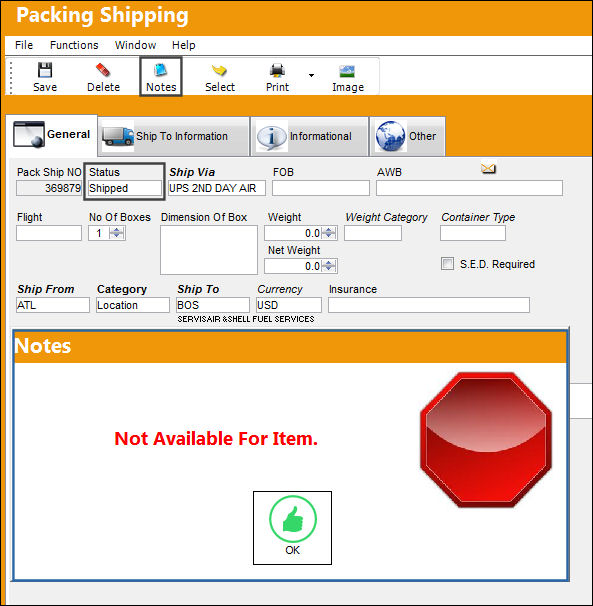Click the Weight Category label
The image size is (593, 606).
[386, 217]
